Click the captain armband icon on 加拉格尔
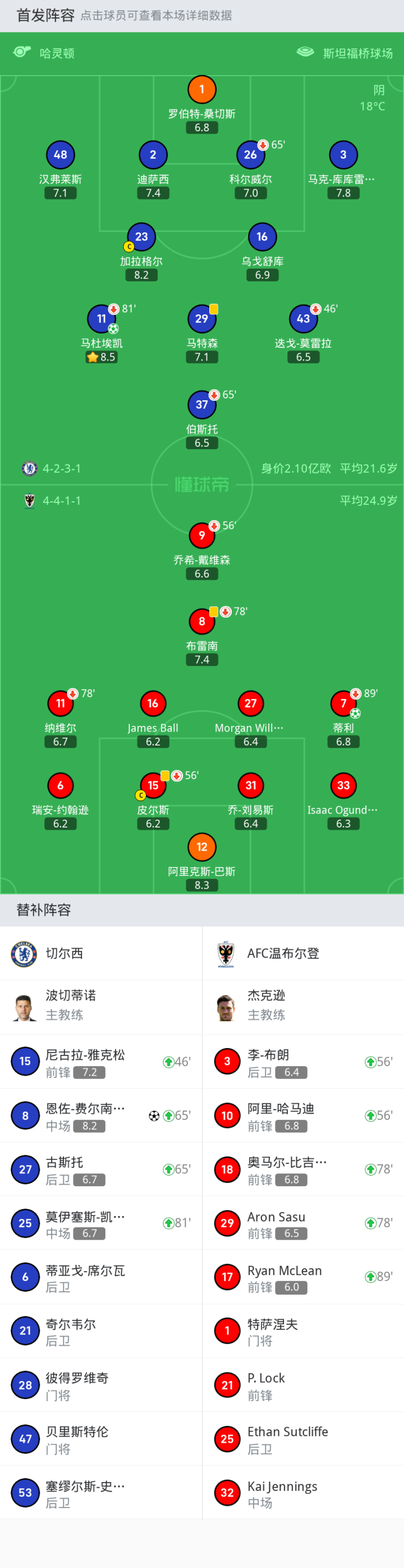 130,247
